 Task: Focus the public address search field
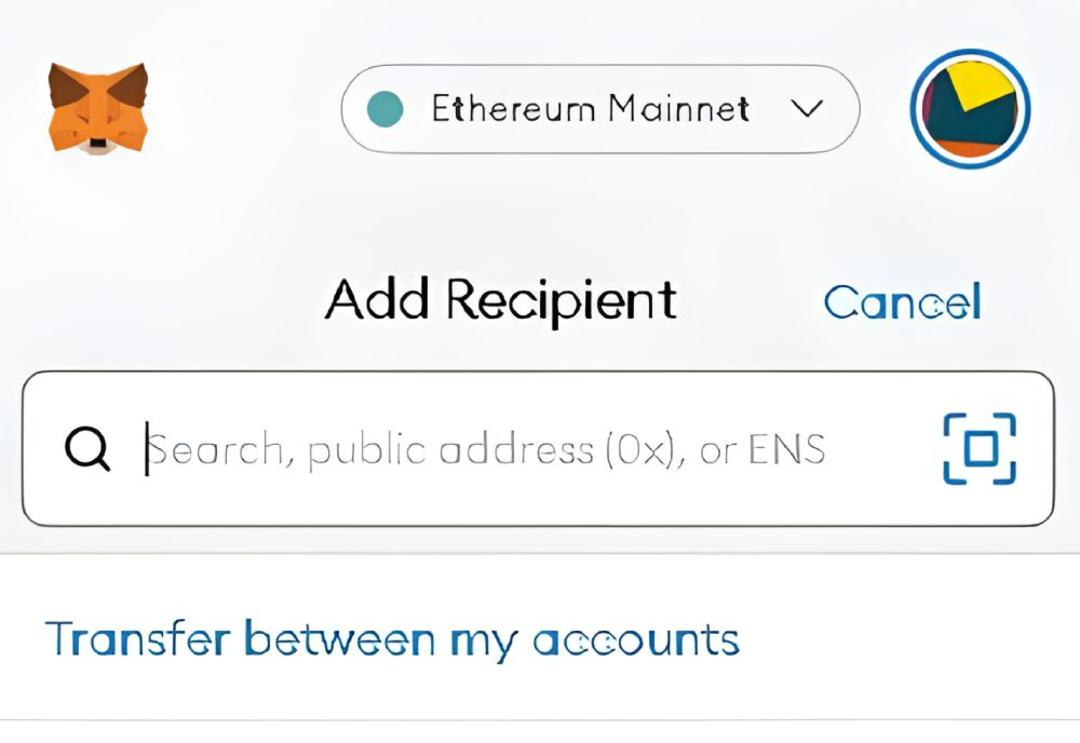click(538, 448)
